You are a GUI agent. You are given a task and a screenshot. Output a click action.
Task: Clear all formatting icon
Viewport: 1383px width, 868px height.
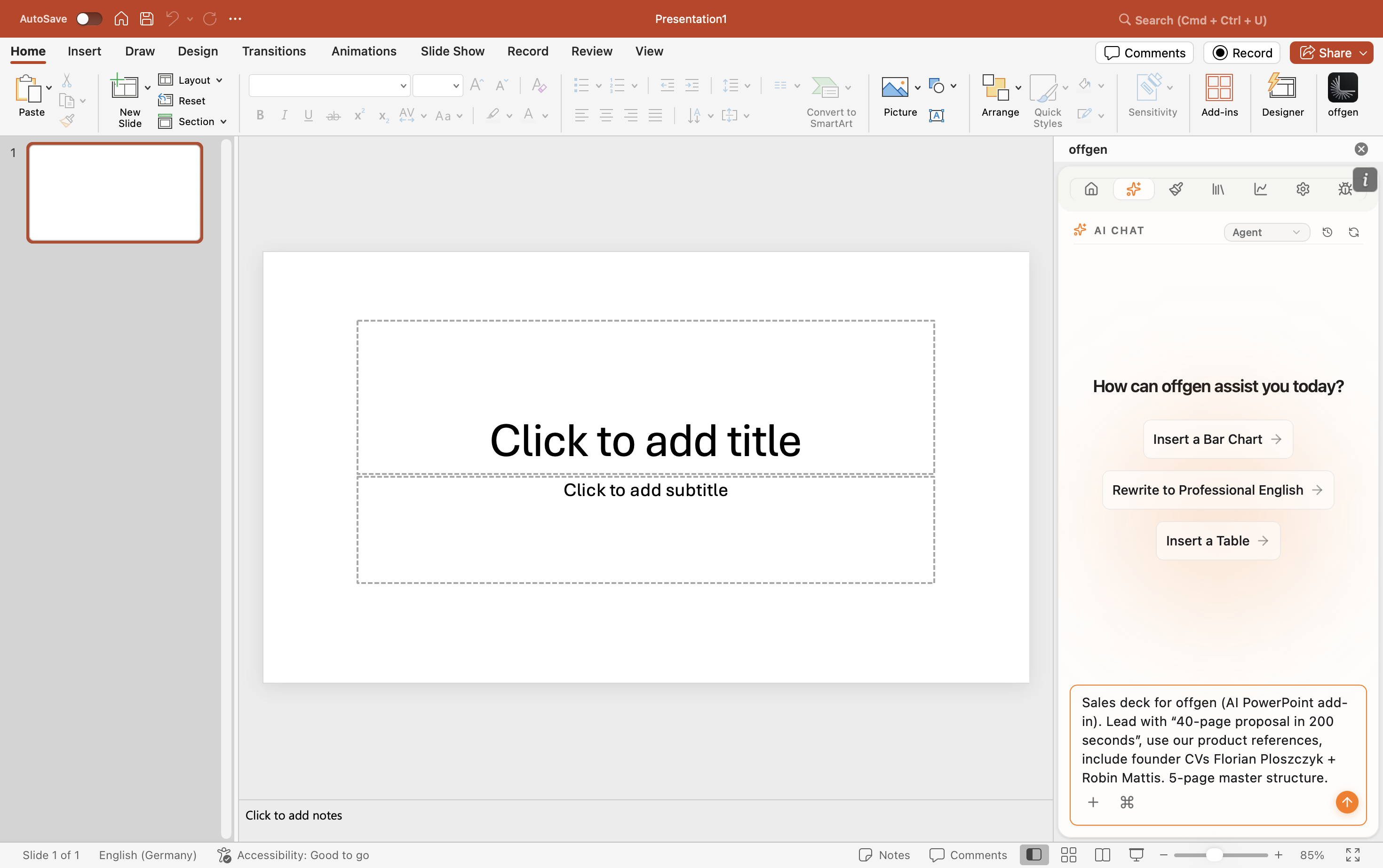click(x=538, y=86)
